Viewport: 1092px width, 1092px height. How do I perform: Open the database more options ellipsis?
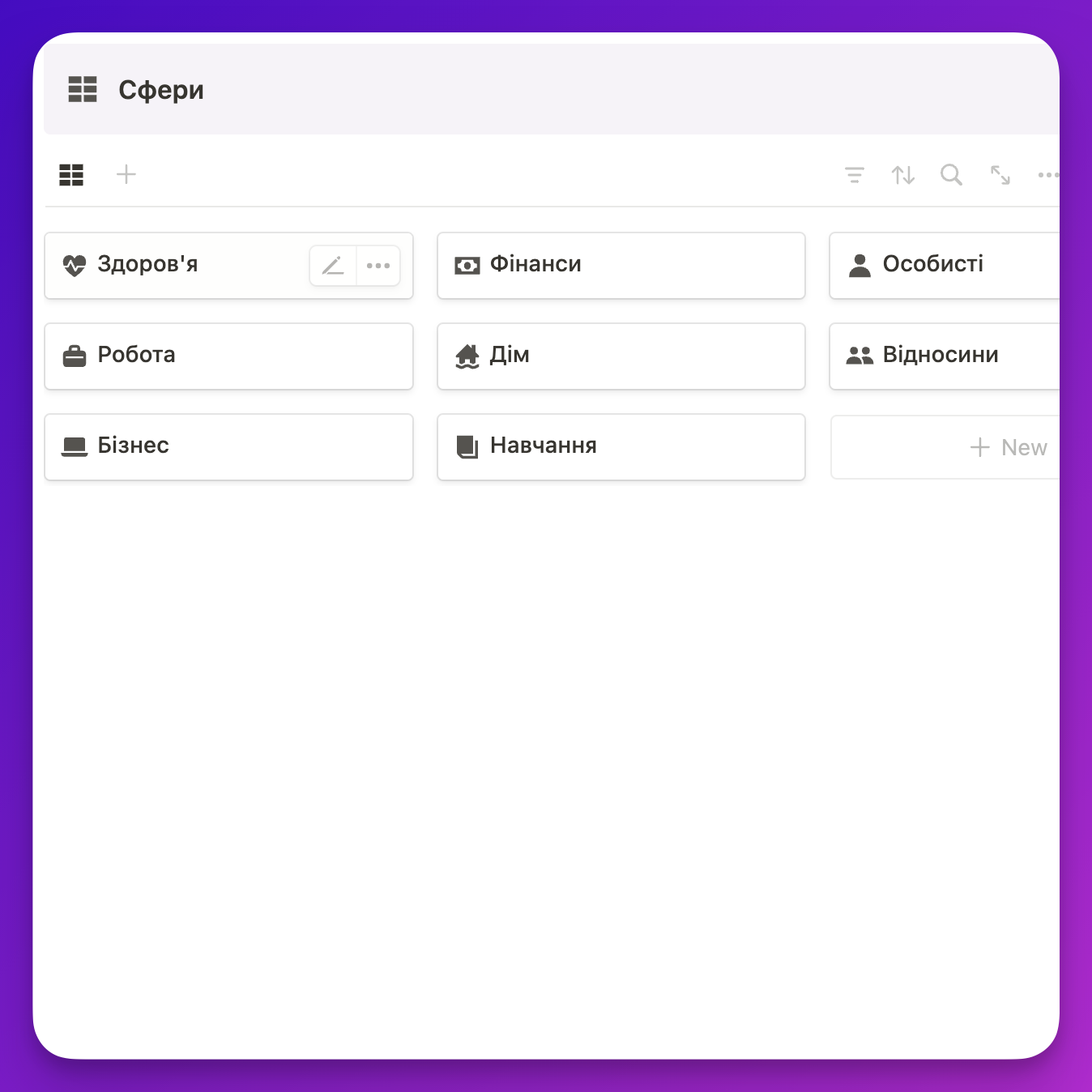pyautogui.click(x=1048, y=175)
